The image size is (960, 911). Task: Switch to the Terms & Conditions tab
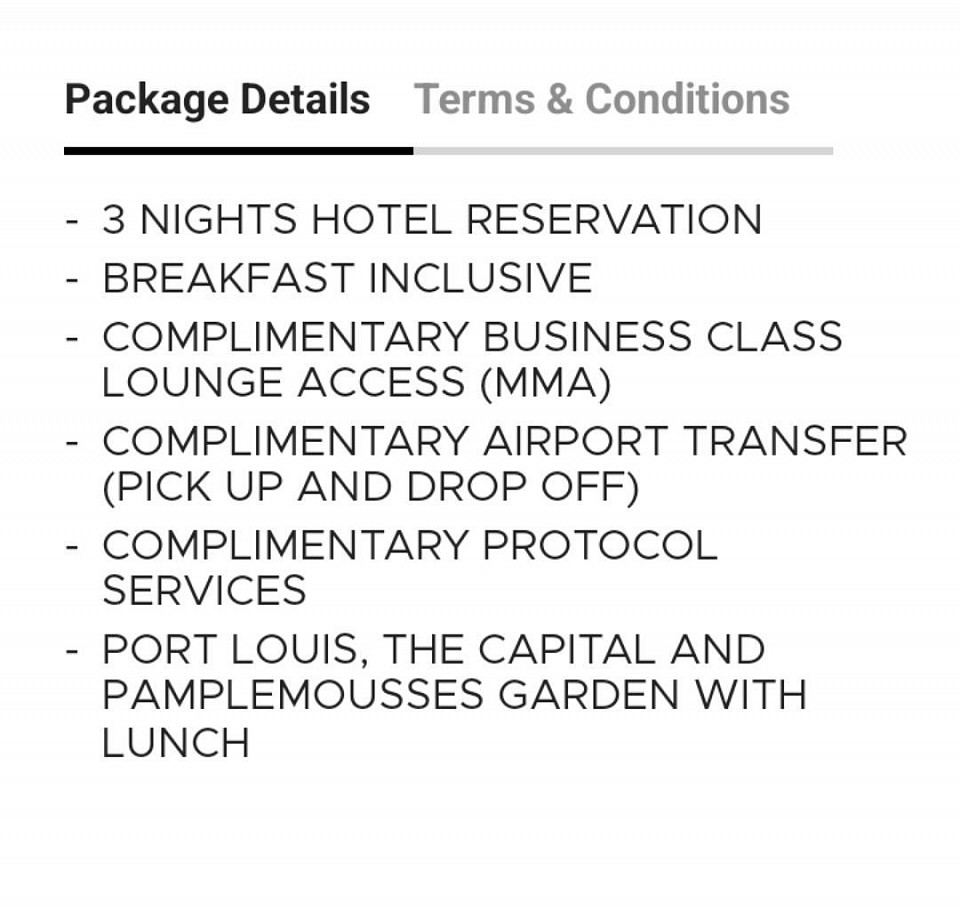(601, 99)
